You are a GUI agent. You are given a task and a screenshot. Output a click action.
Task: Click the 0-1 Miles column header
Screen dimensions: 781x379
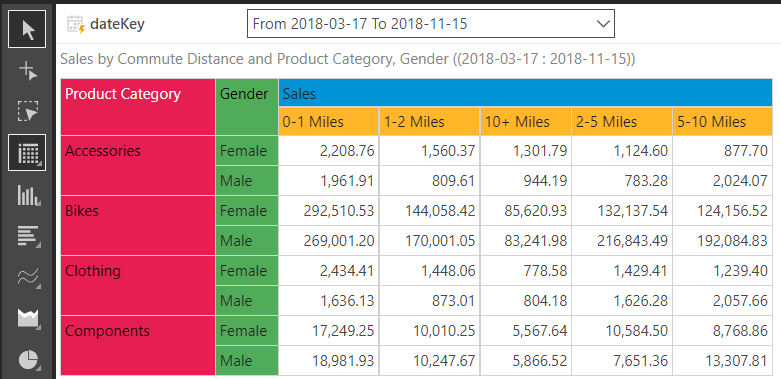(329, 122)
